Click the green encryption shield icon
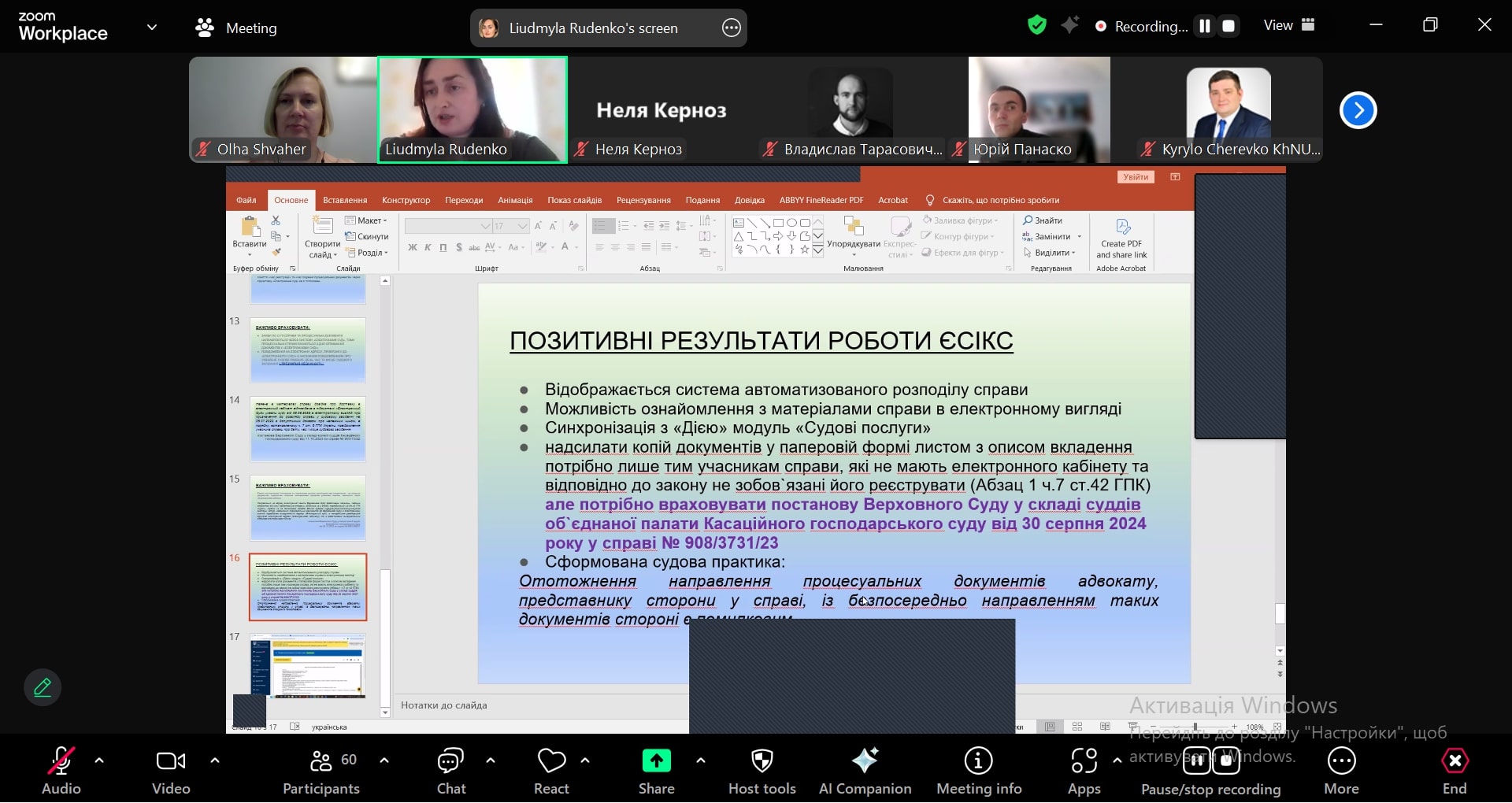1512x803 pixels. [1037, 26]
